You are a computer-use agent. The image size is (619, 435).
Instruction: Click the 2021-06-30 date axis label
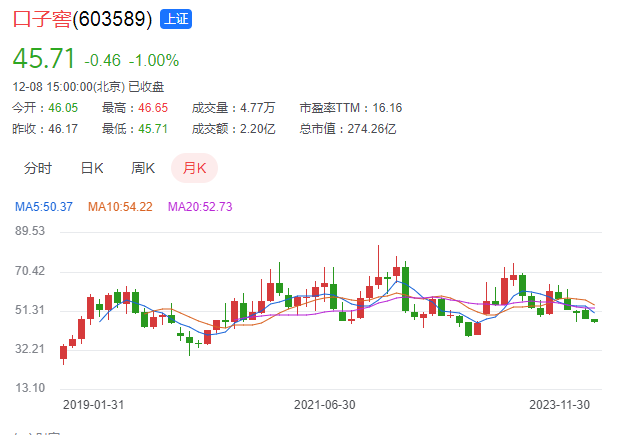pos(325,405)
